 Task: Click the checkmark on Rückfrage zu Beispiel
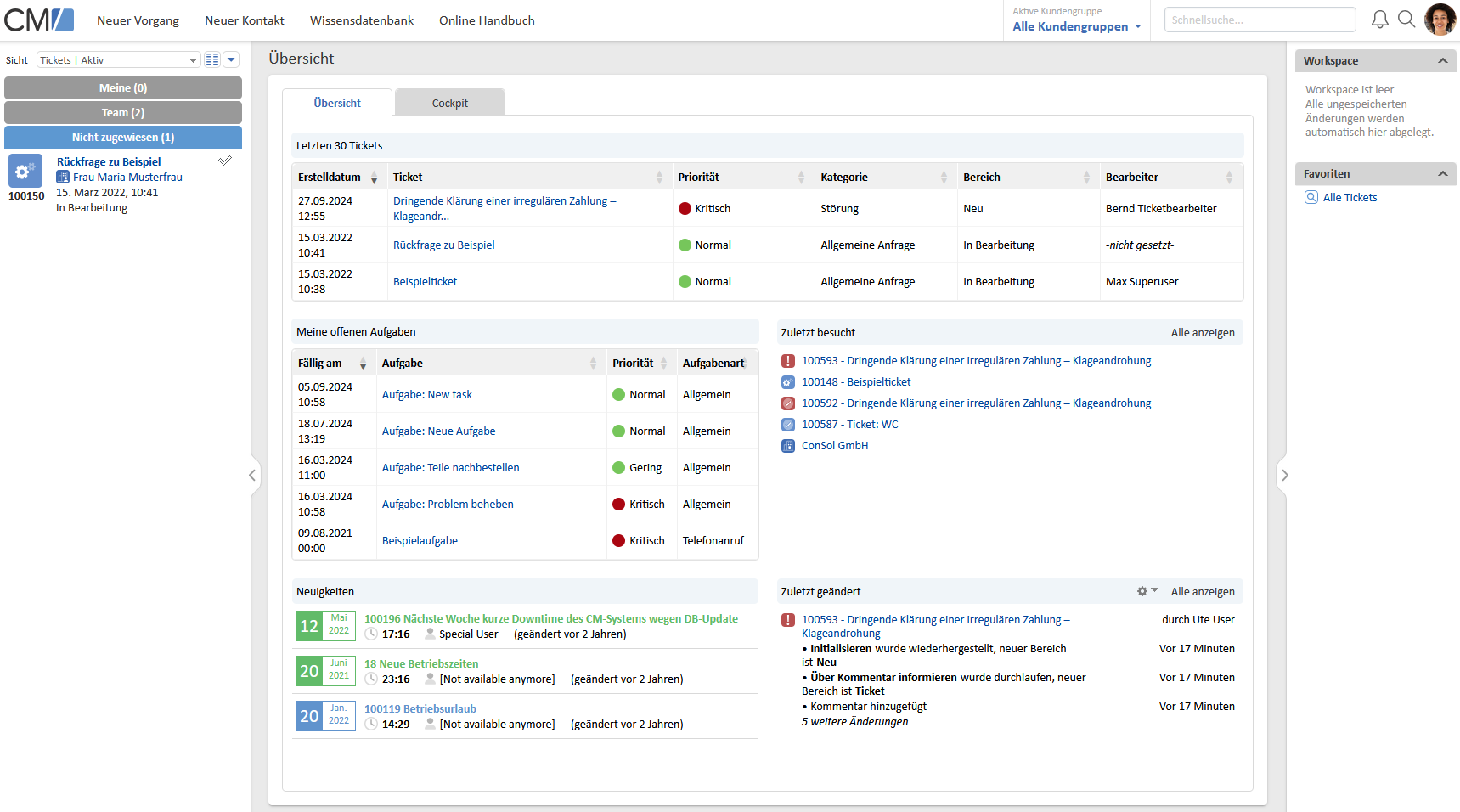pyautogui.click(x=225, y=161)
